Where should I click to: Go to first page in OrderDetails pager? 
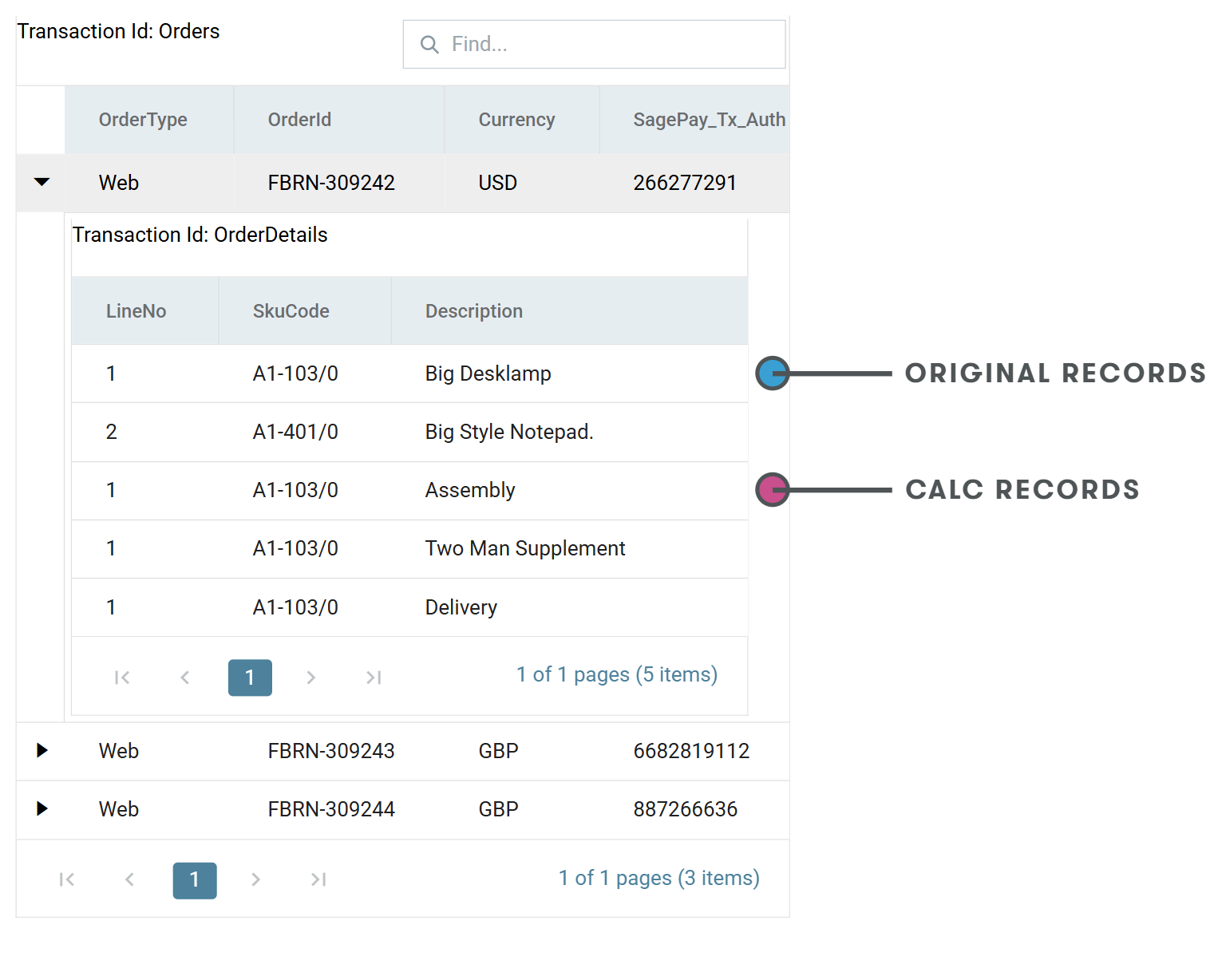(122, 678)
